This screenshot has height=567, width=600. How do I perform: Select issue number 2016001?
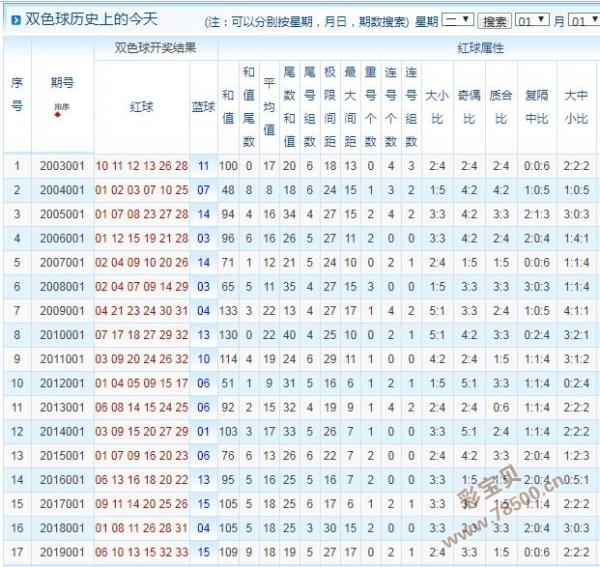(62, 479)
